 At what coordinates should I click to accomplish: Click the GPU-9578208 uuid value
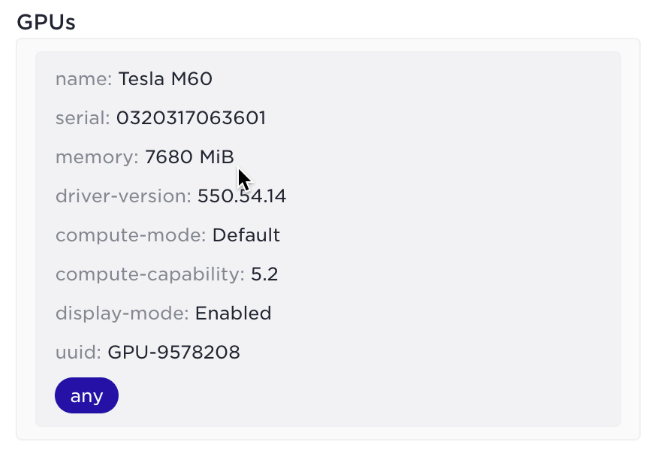pos(174,352)
